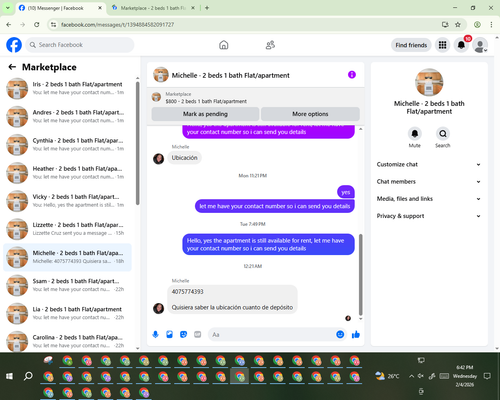This screenshot has width=500, height=400.
Task: Open Windows Start button
Action: (9, 376)
